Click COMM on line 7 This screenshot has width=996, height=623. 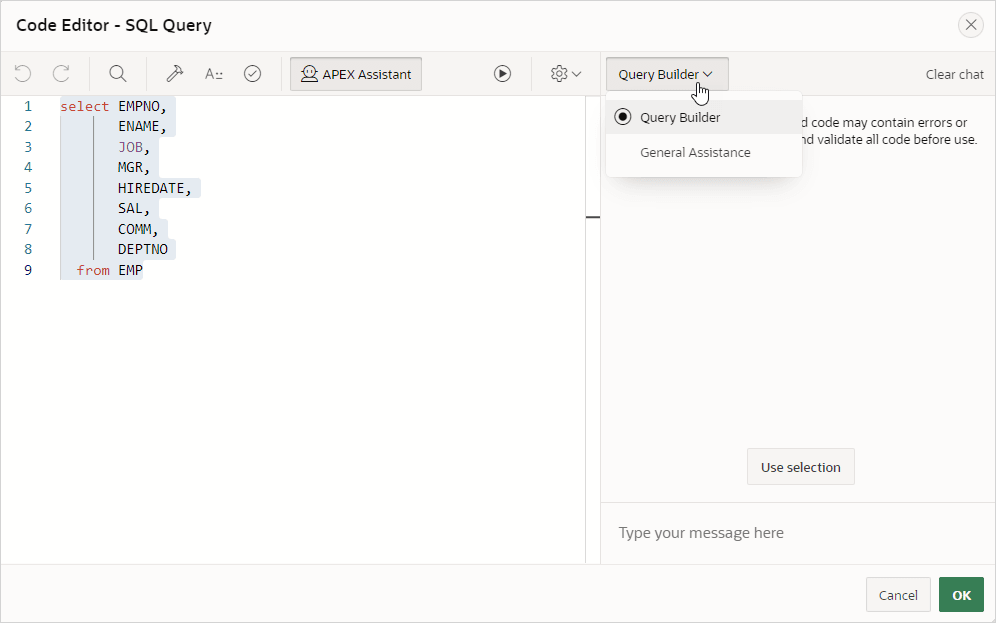click(x=135, y=229)
